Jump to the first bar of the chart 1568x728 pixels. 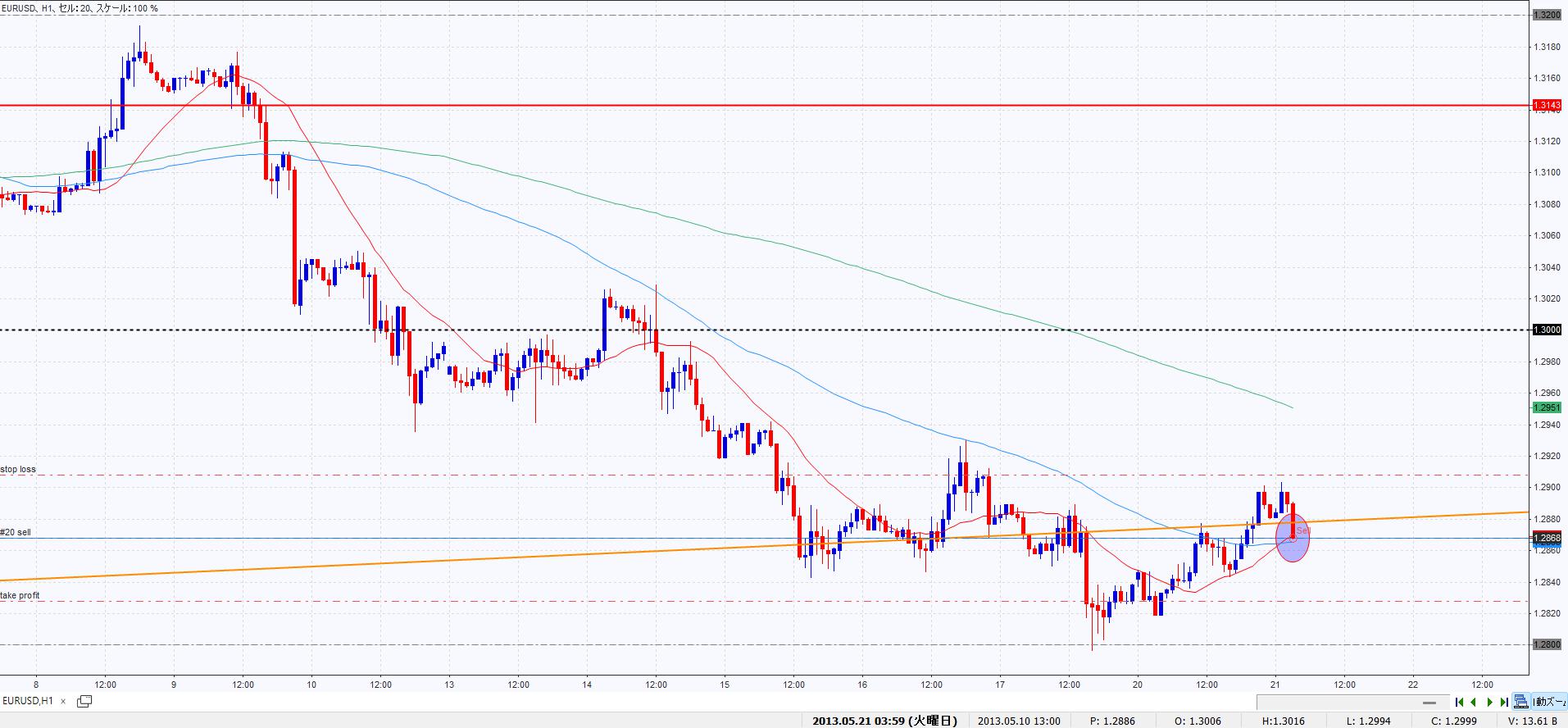(x=1459, y=702)
